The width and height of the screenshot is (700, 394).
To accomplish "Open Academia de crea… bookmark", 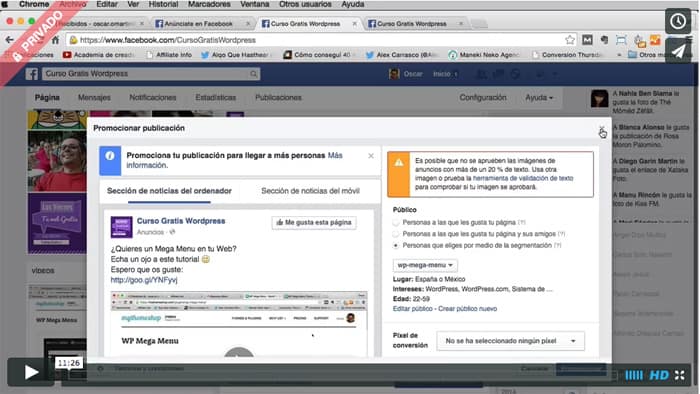I will pyautogui.click(x=99, y=55).
